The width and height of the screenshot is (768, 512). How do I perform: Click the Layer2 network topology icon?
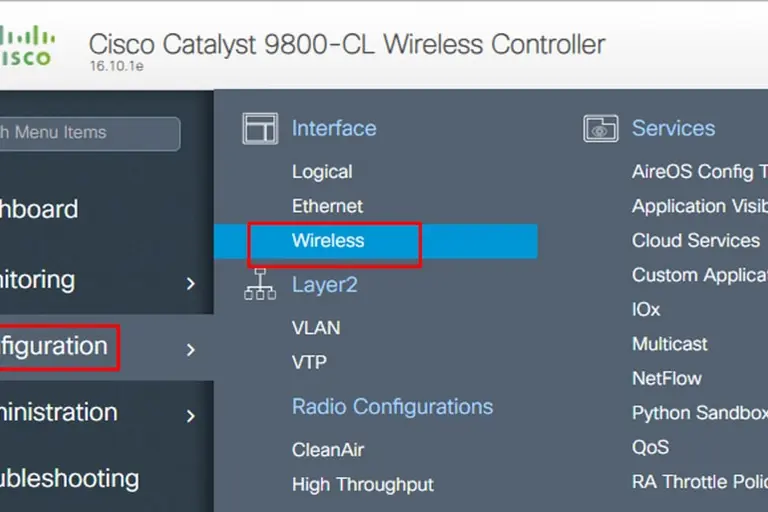point(260,285)
